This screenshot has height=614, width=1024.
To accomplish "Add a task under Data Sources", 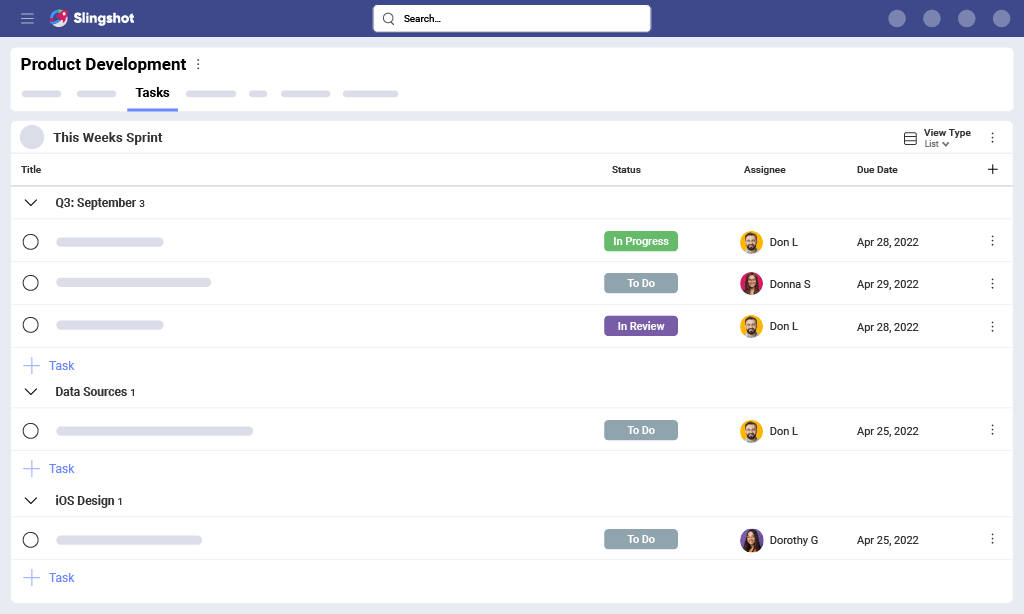I will [x=49, y=469].
